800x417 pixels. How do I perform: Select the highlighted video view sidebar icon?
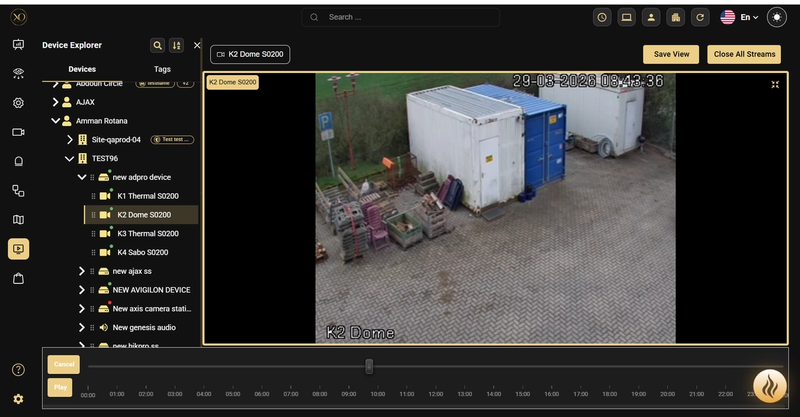coord(18,249)
